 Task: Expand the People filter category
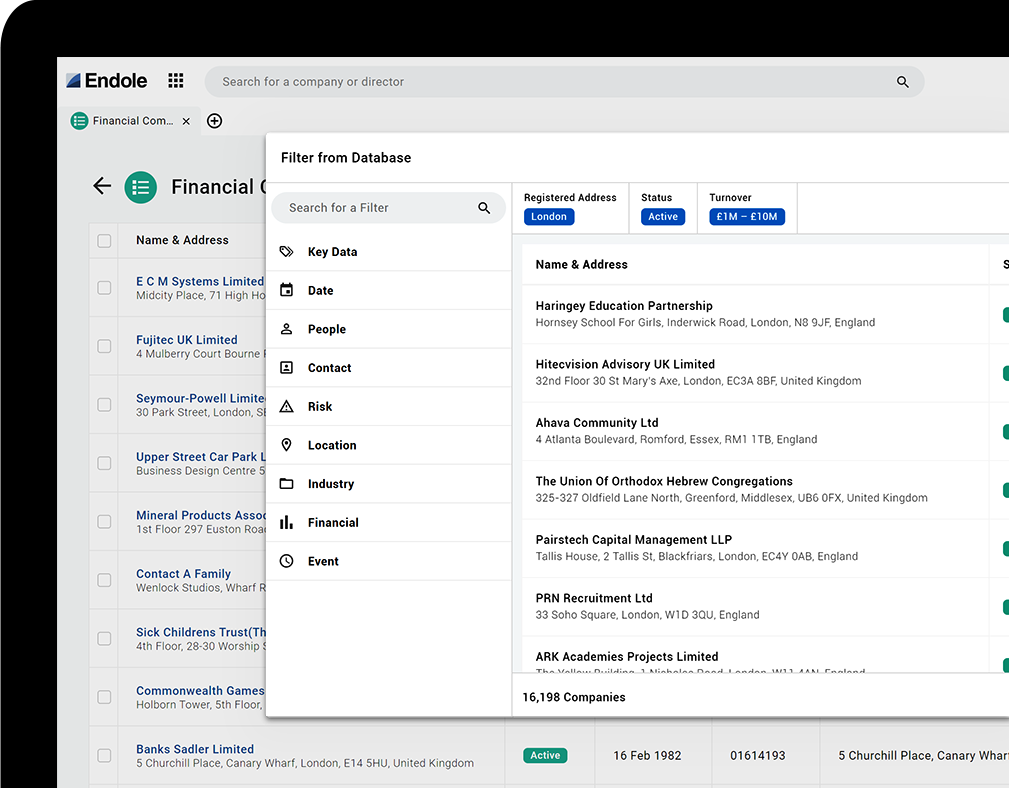[389, 329]
